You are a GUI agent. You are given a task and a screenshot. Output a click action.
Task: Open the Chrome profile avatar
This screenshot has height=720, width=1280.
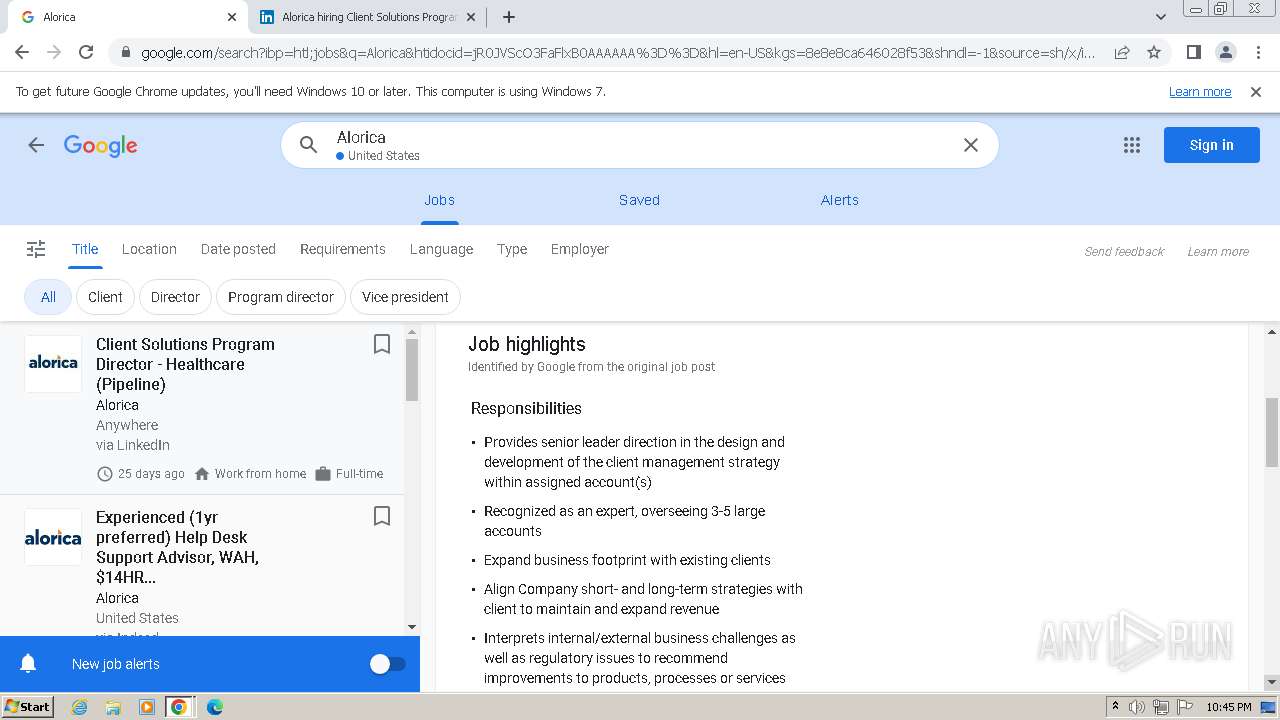[1225, 52]
